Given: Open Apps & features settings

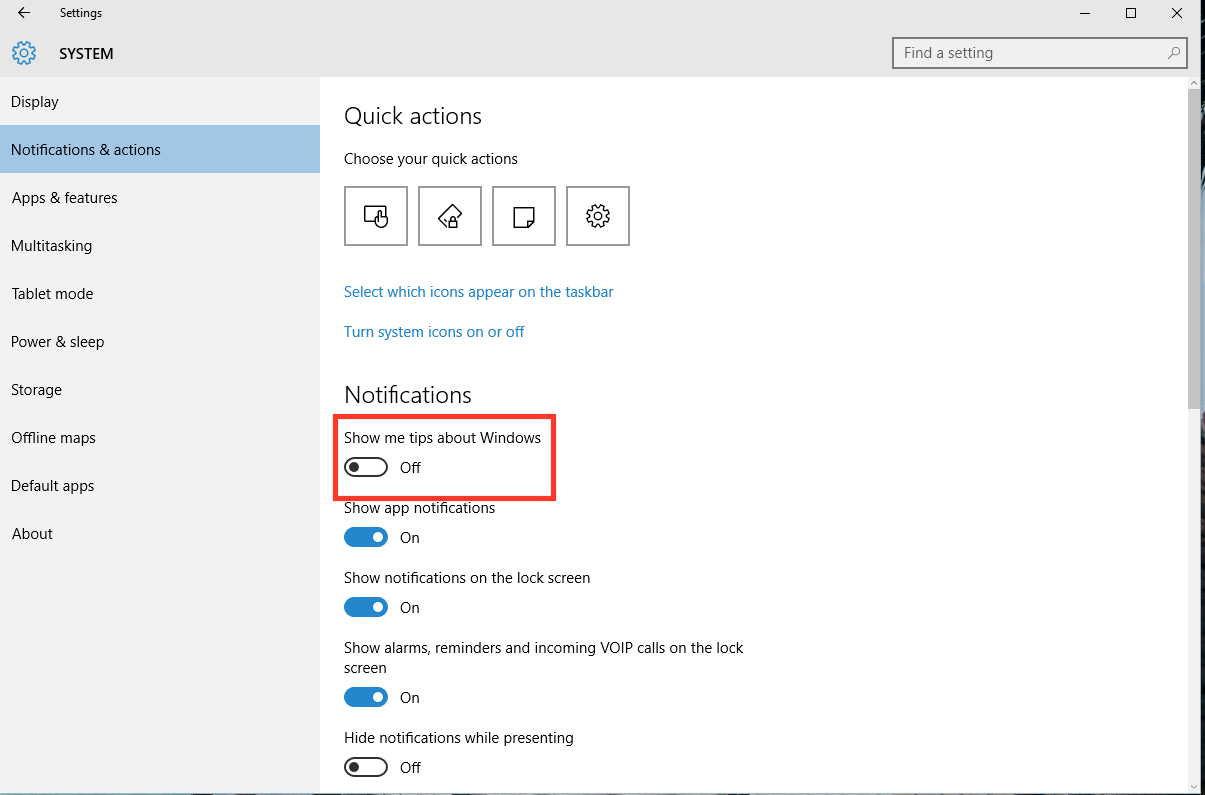Looking at the screenshot, I should click(64, 197).
